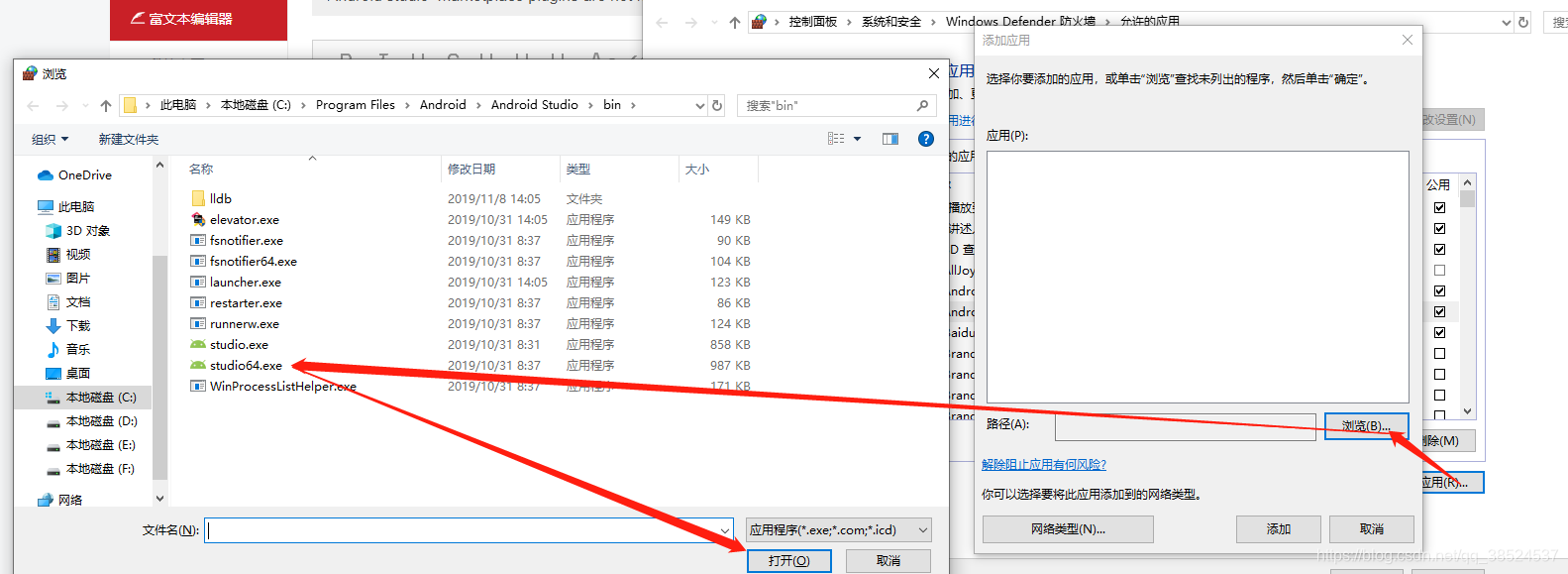Open the file type filter dropdown
Image resolution: width=1568 pixels, height=574 pixels.
(839, 530)
